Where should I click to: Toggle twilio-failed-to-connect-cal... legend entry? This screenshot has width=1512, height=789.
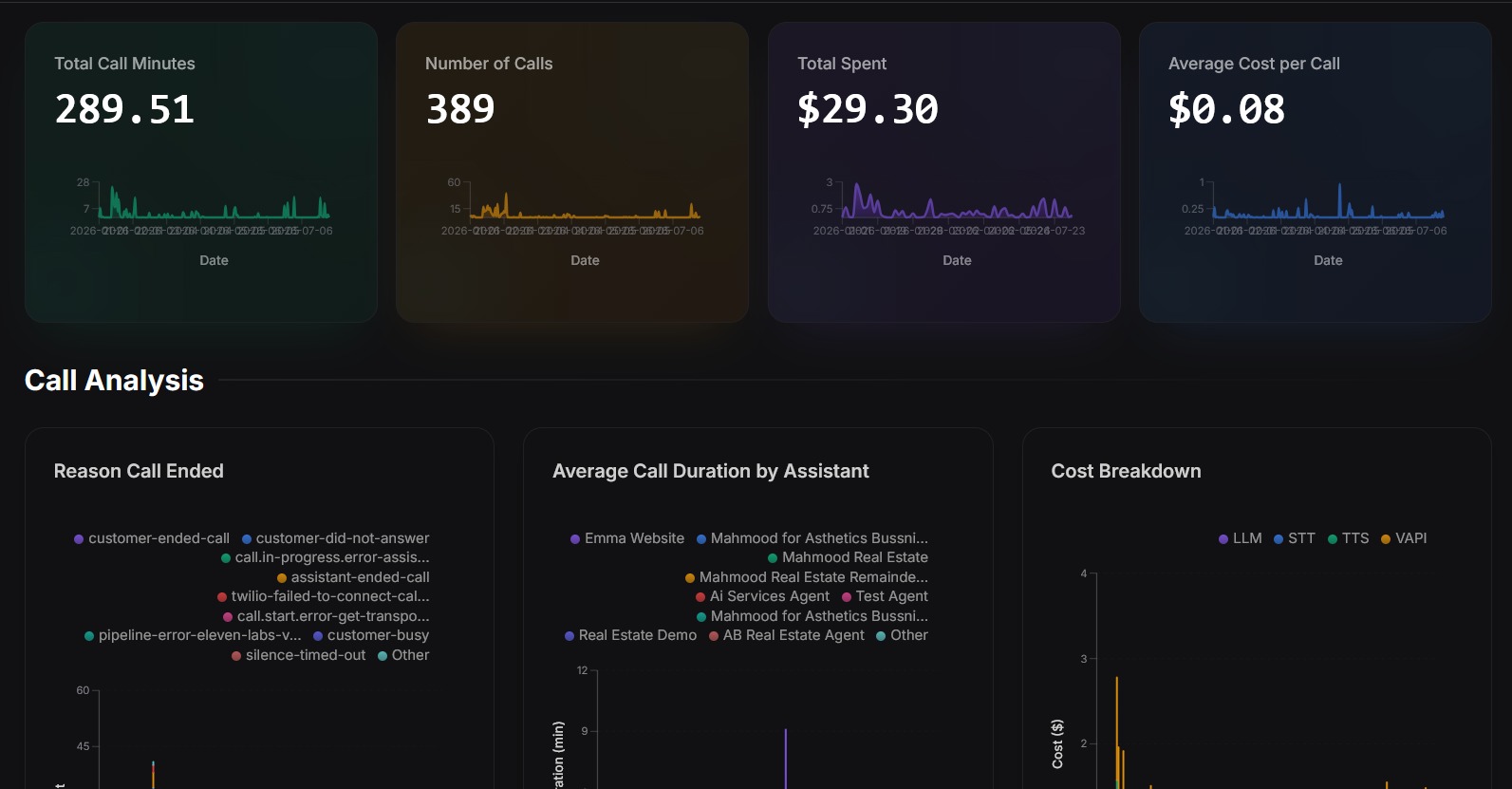(x=323, y=596)
